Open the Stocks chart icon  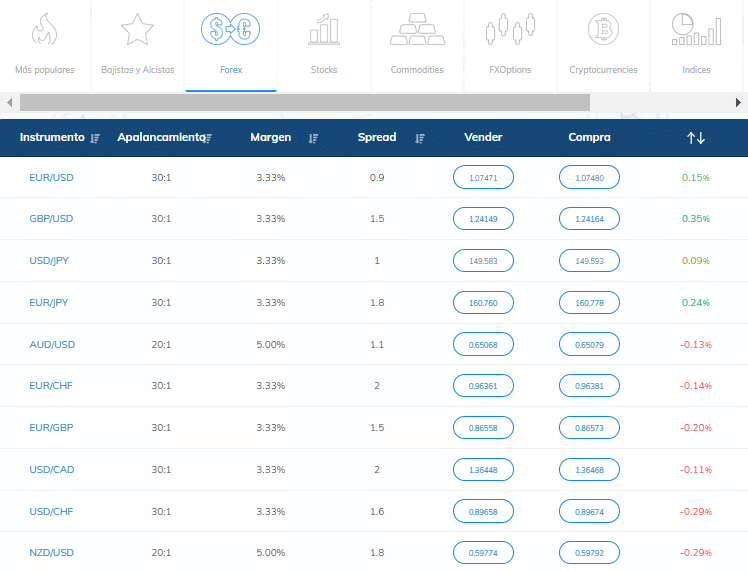[x=323, y=30]
